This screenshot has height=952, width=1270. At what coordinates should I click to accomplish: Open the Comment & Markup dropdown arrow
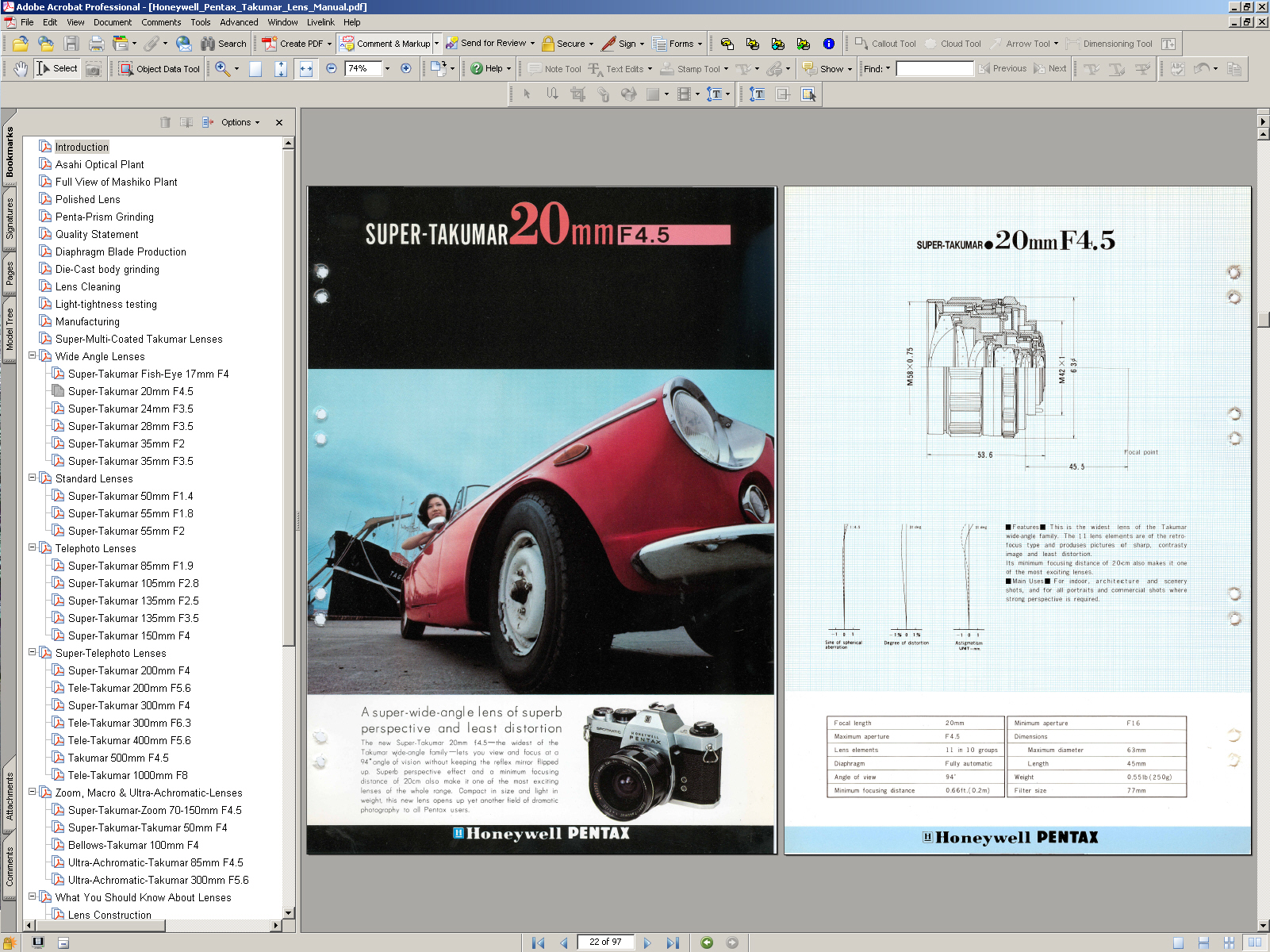coord(436,44)
